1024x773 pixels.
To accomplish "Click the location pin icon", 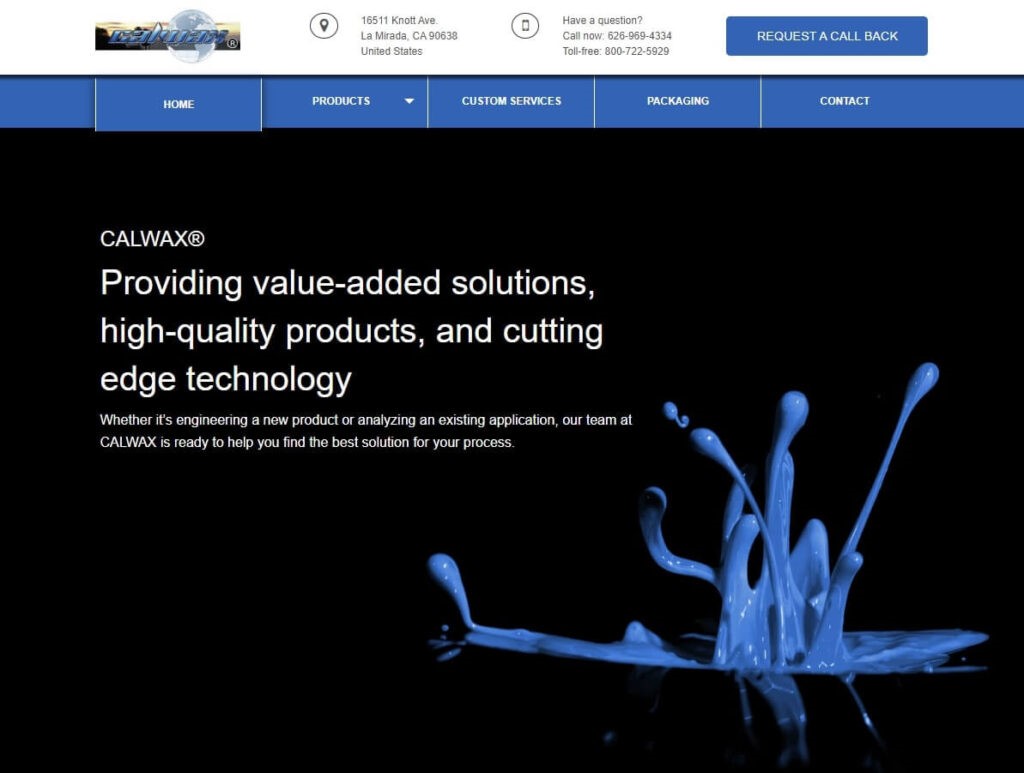I will click(x=323, y=26).
